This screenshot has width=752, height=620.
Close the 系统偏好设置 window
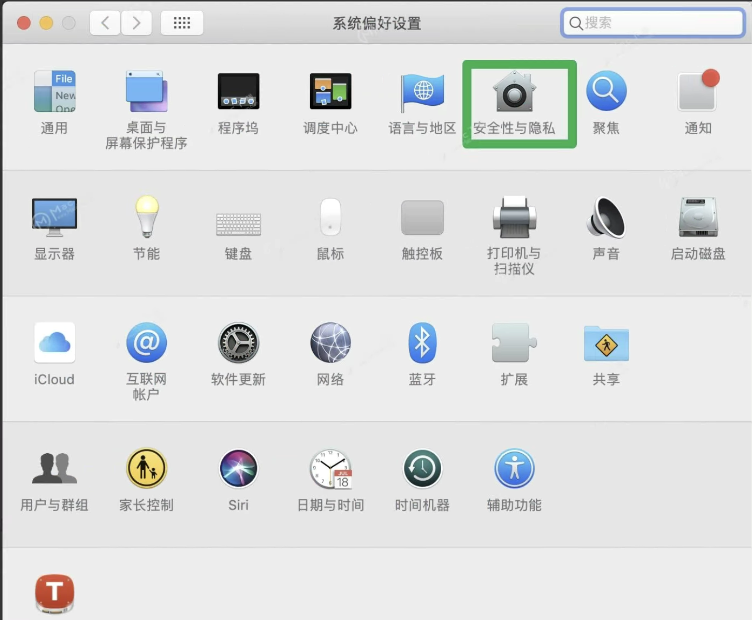pyautogui.click(x=24, y=23)
